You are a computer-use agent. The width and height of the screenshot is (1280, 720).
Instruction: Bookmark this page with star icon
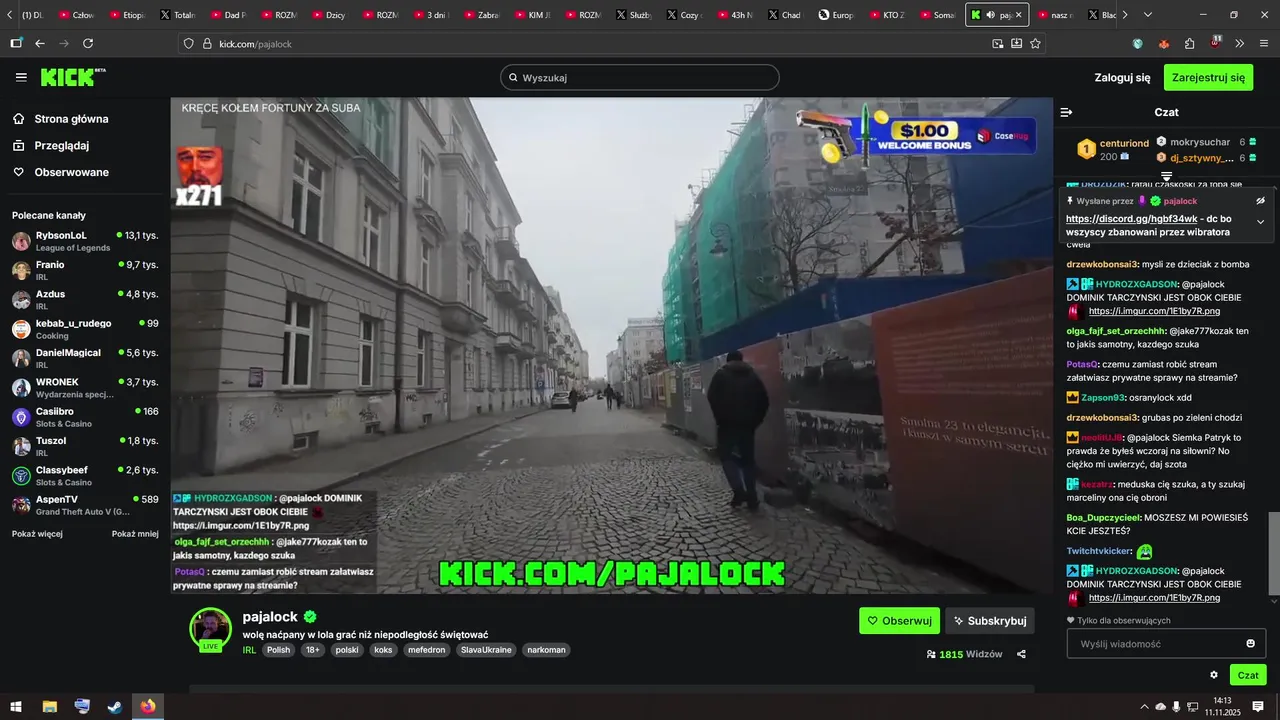coord(1035,44)
